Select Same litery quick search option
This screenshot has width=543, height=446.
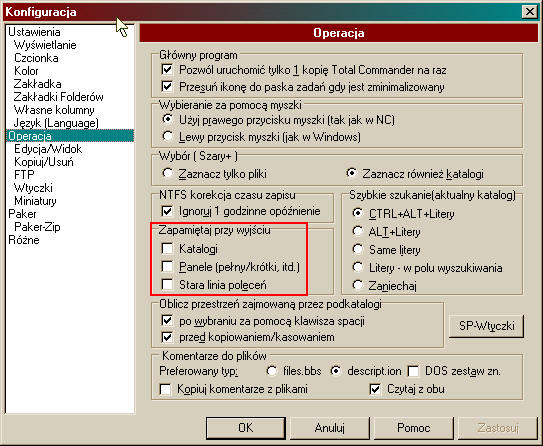(x=357, y=249)
